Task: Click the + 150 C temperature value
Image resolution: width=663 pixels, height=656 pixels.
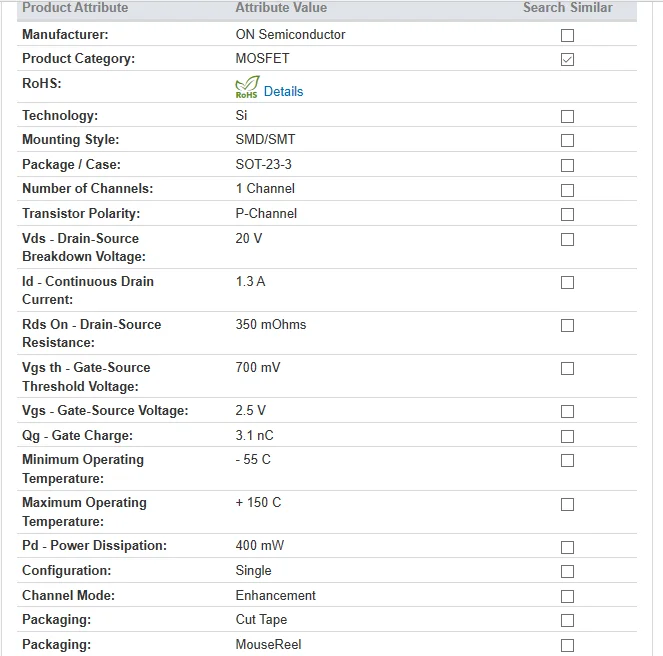Action: tap(258, 502)
